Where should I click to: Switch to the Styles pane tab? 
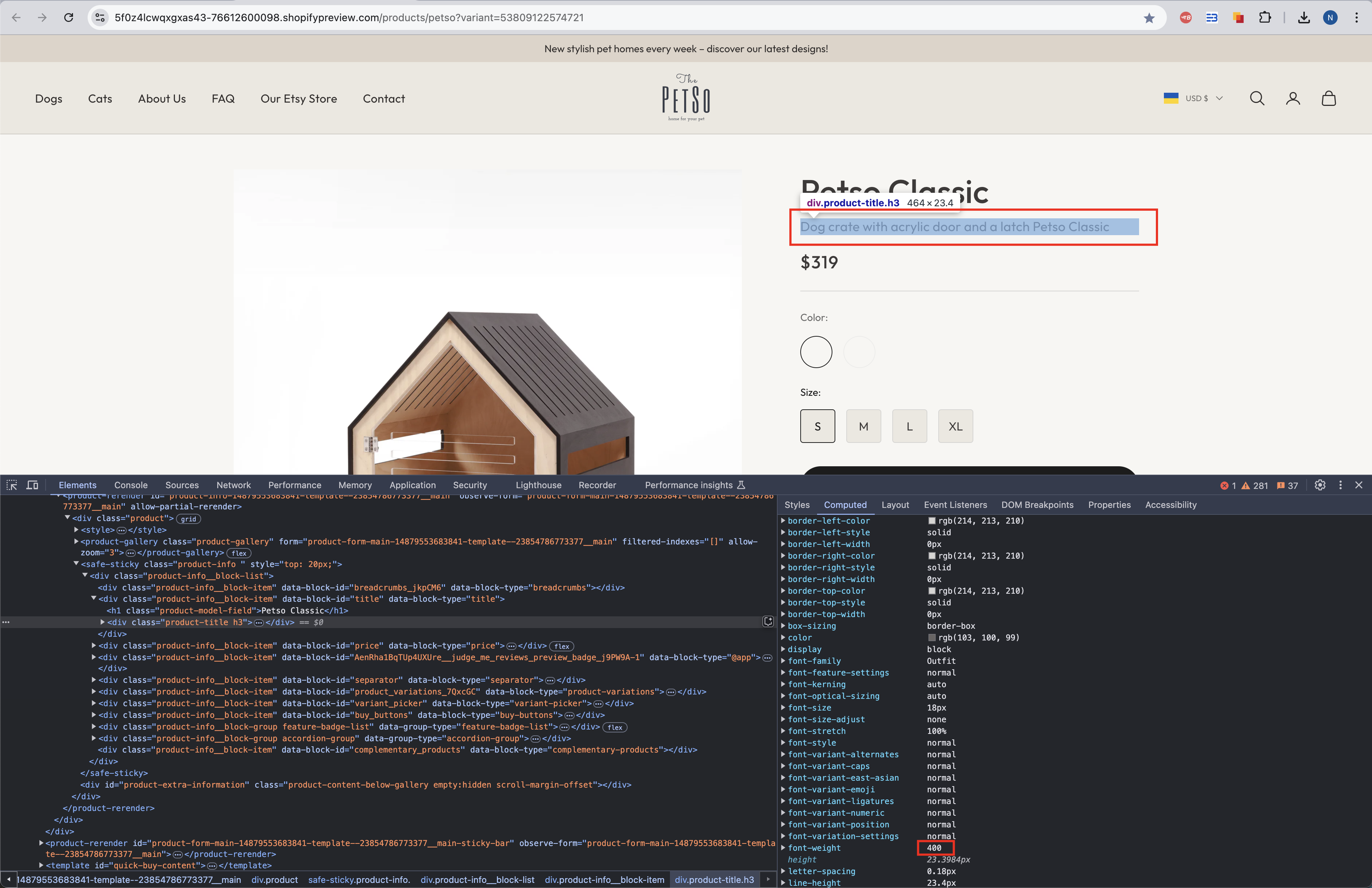click(797, 505)
